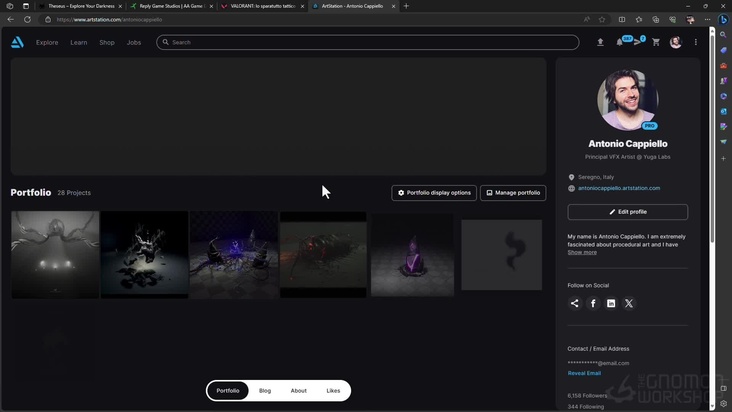Click the ArtStation search field
This screenshot has height=412, width=732.
pos(370,42)
